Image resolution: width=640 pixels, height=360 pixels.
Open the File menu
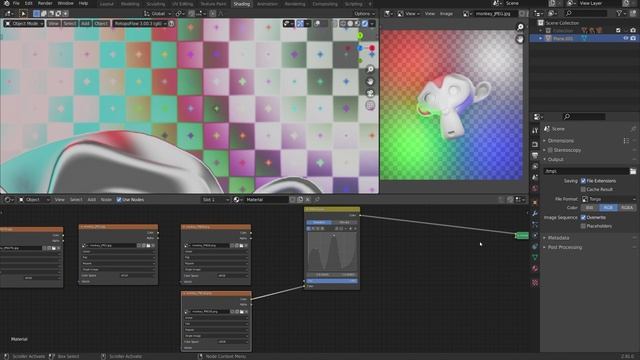click(x=16, y=3)
